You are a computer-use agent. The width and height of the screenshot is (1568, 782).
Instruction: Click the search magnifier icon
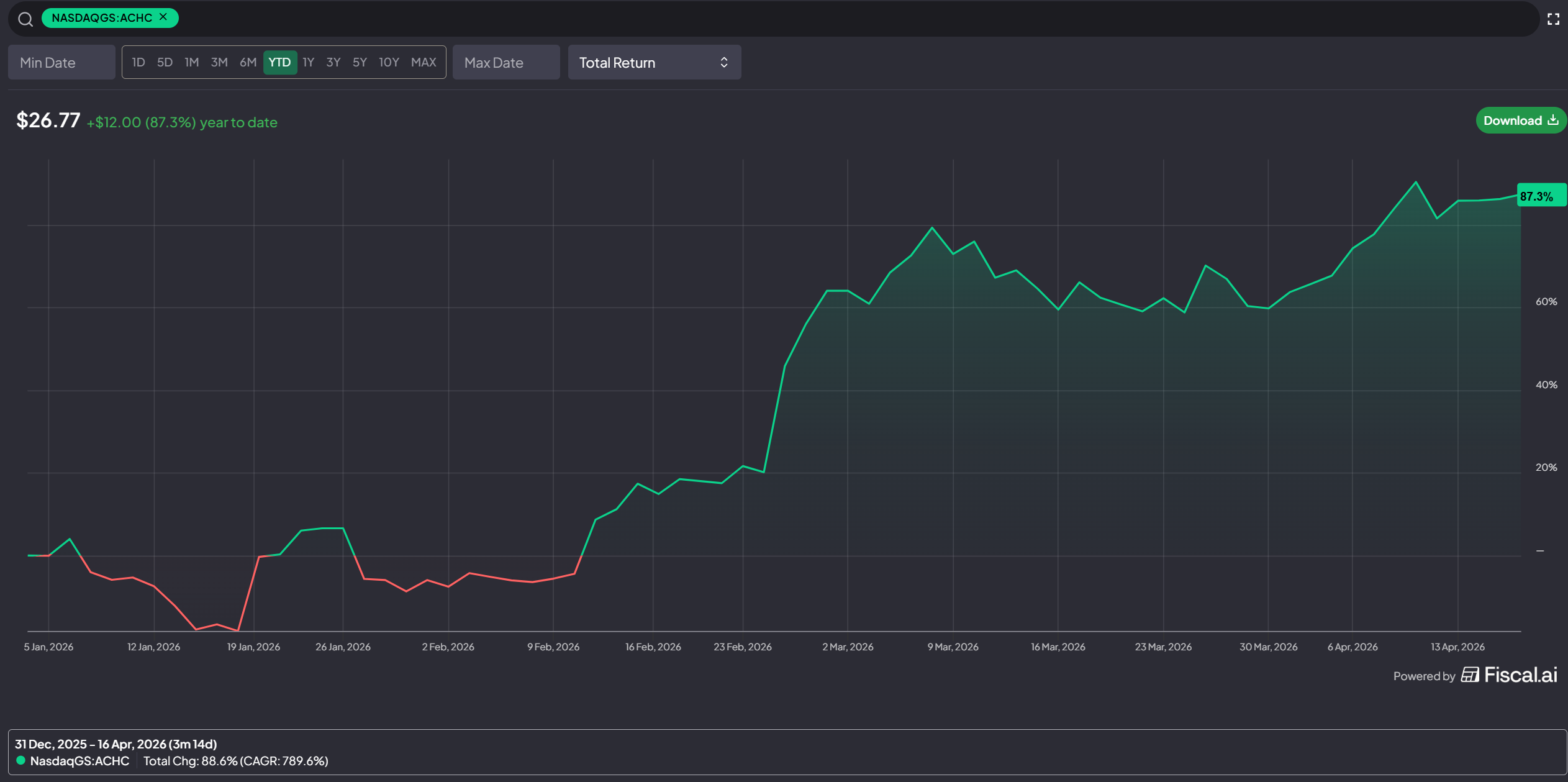click(25, 19)
